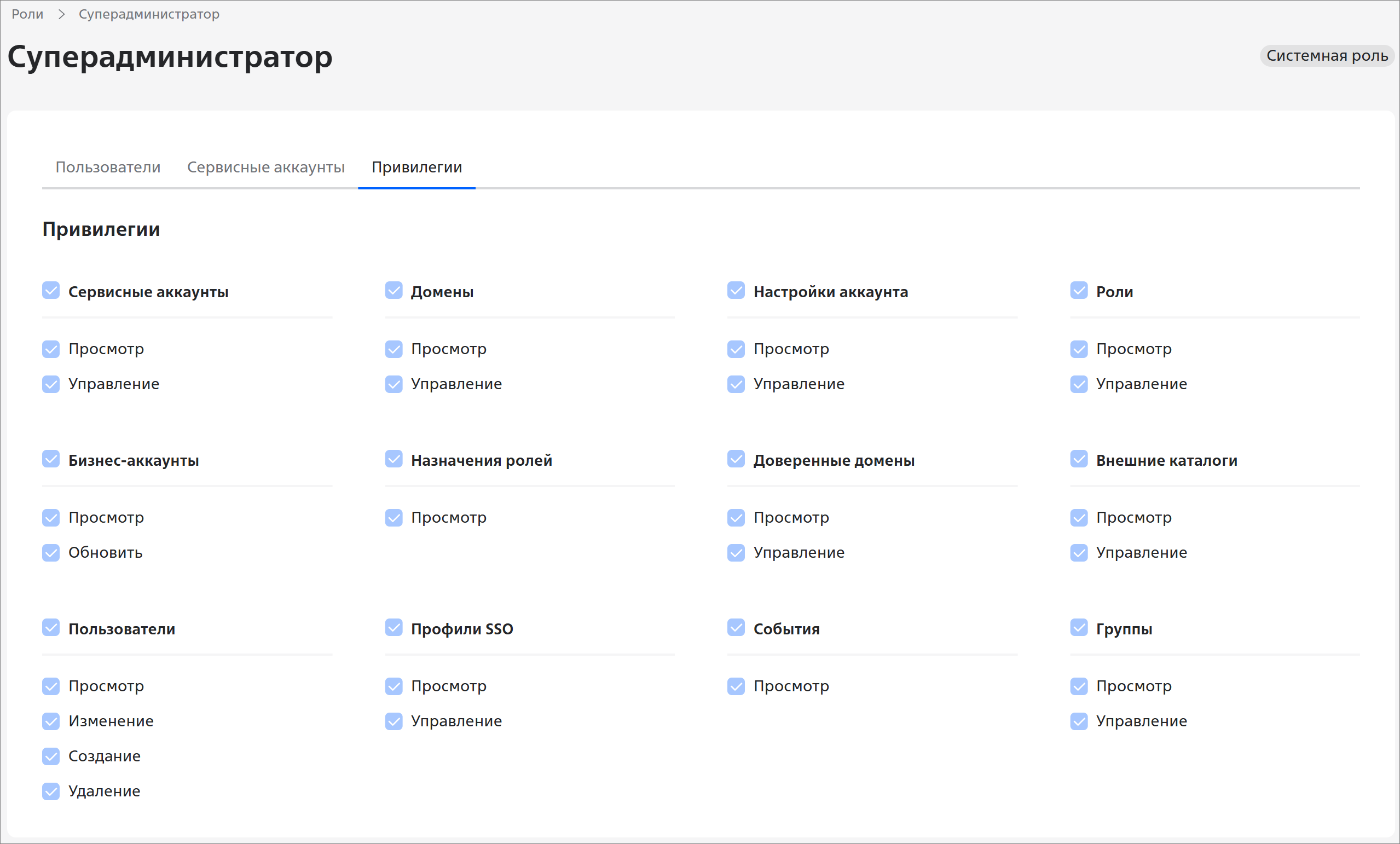
Task: Toggle Просмотр under События
Action: click(x=736, y=686)
